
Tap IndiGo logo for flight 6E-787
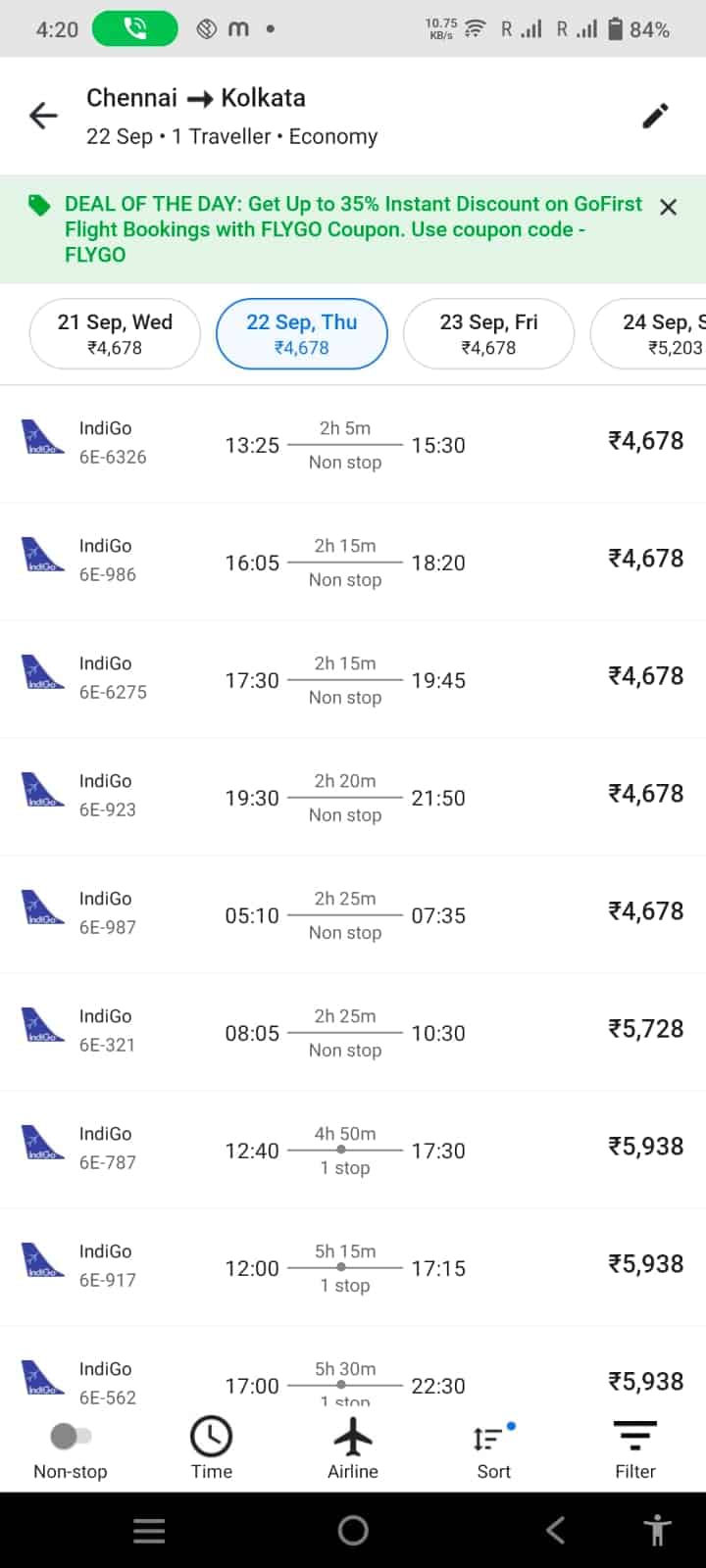pyautogui.click(x=42, y=1143)
